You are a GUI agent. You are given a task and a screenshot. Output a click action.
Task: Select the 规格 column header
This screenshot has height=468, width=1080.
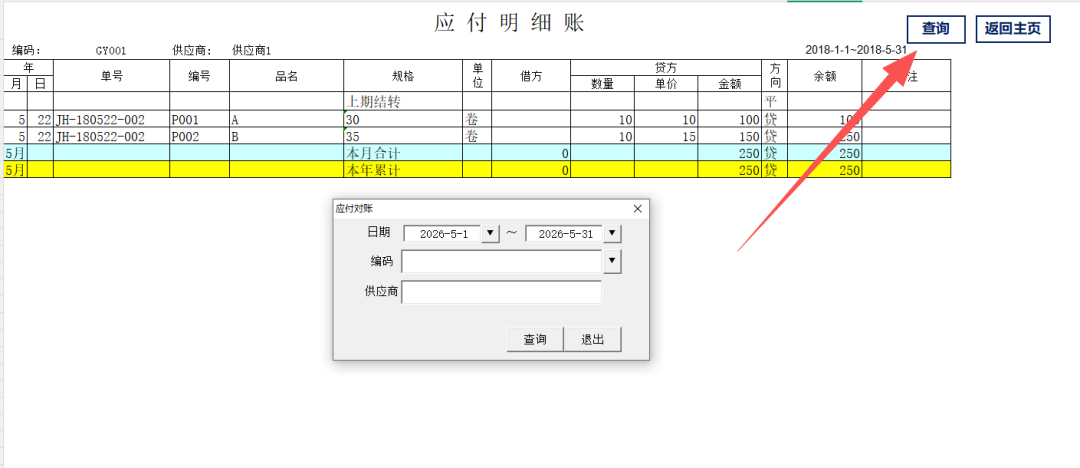click(403, 76)
